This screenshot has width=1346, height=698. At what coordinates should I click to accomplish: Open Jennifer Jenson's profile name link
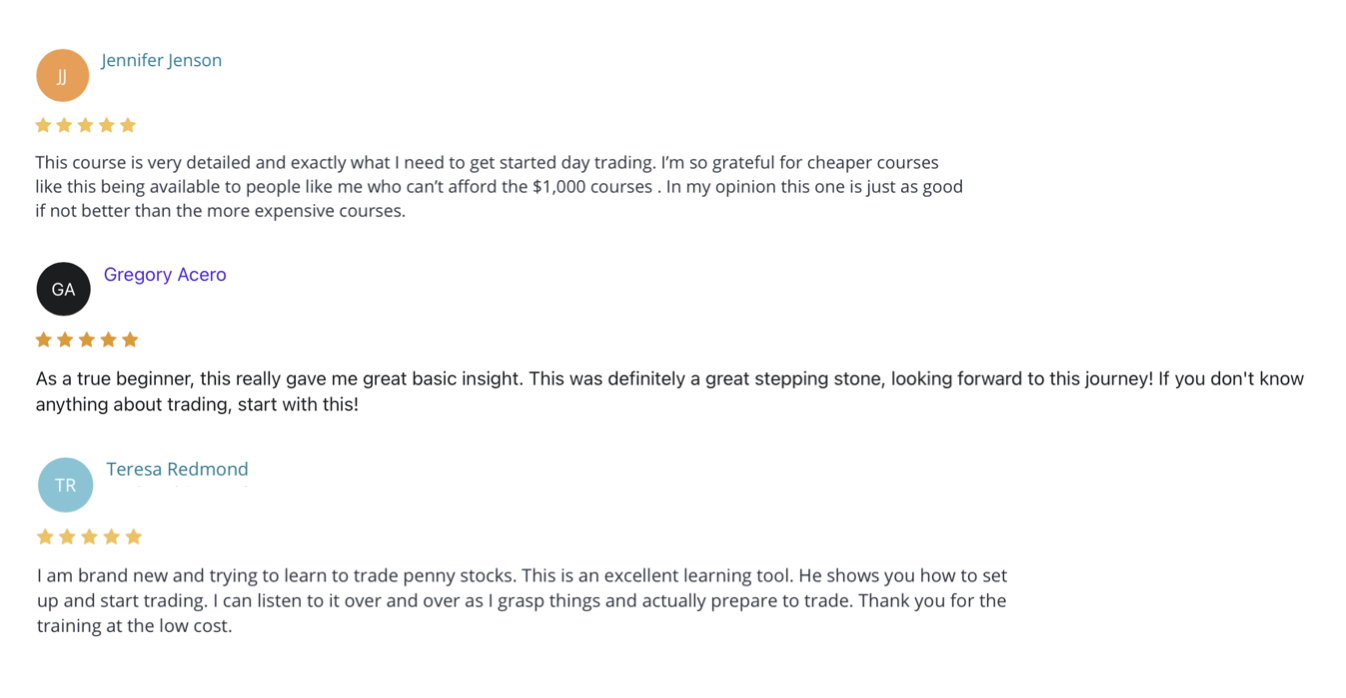click(x=161, y=60)
